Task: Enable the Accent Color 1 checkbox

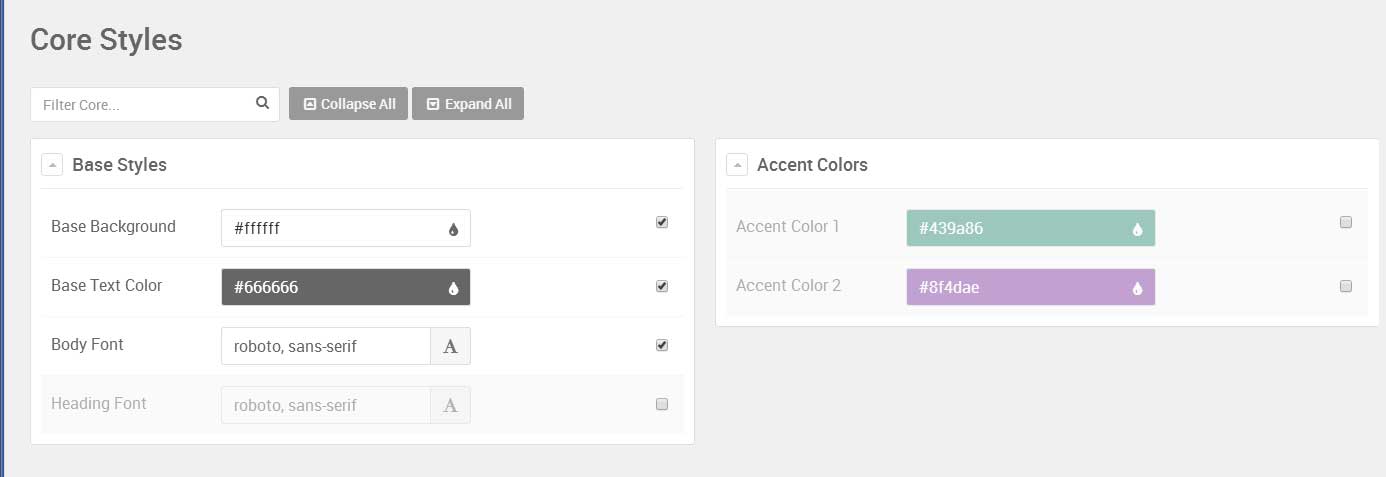Action: 1346,222
